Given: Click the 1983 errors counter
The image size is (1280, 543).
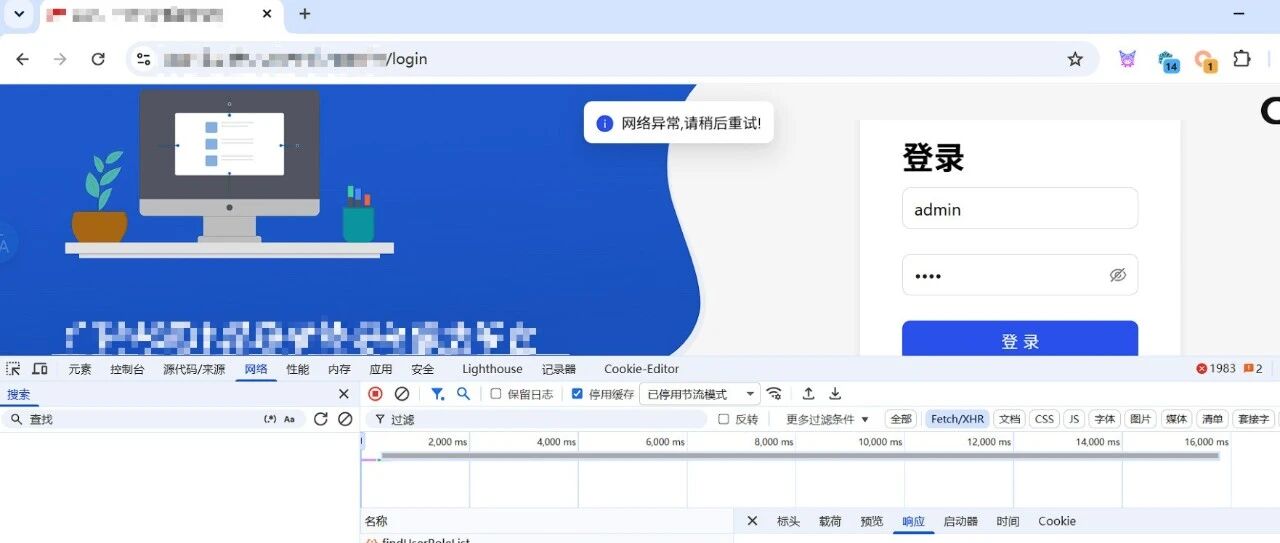Looking at the screenshot, I should coord(1216,369).
